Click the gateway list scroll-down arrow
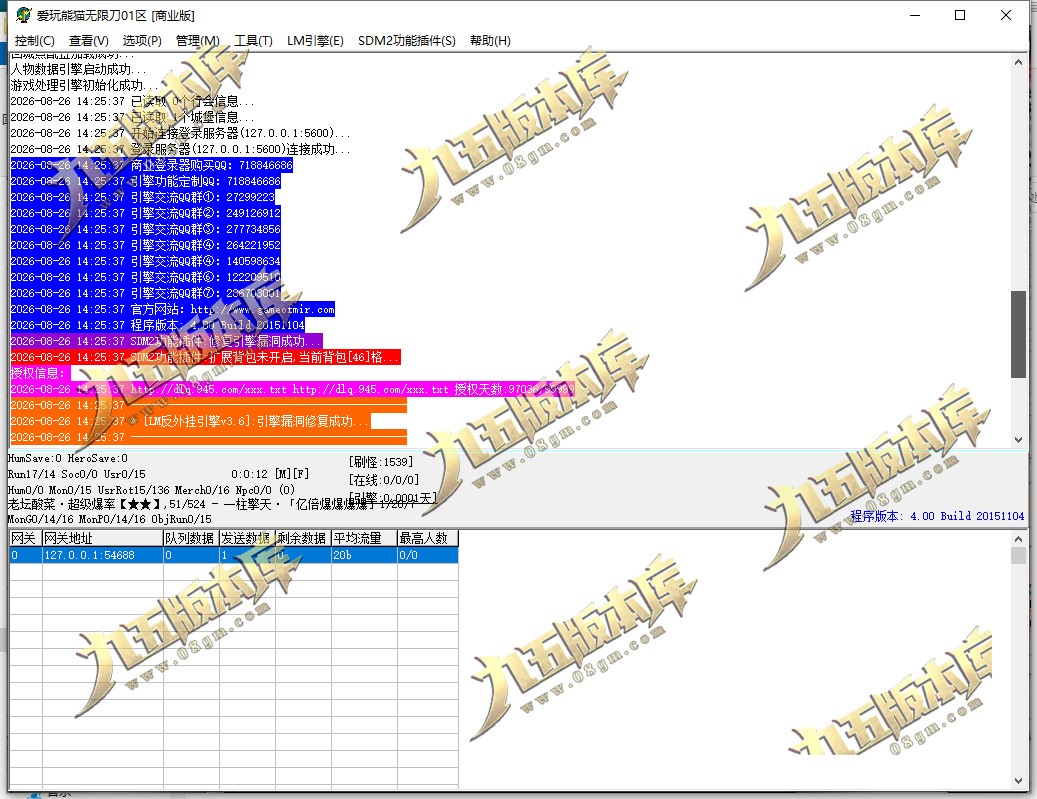1037x799 pixels. click(1018, 780)
